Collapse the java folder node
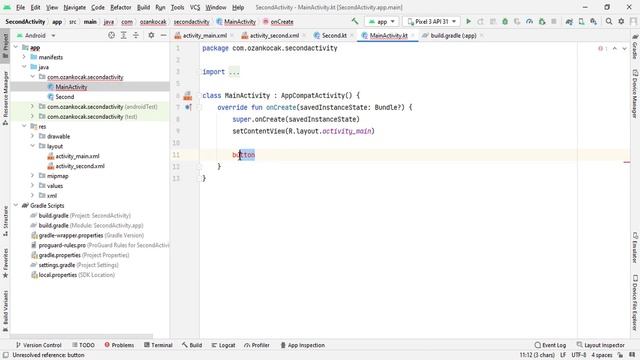The image size is (640, 360). [24, 67]
